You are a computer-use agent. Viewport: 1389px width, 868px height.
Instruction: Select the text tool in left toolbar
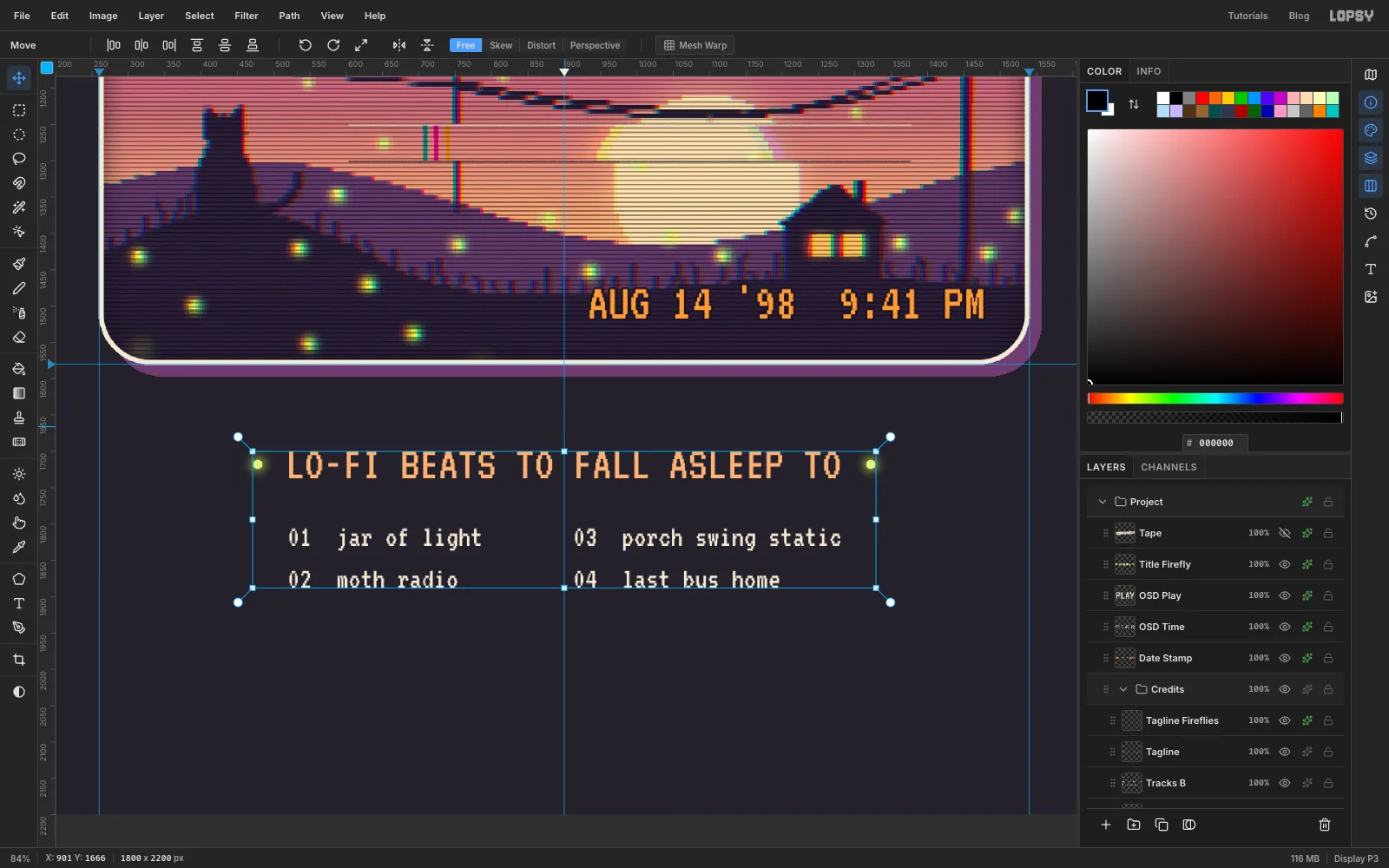19,603
